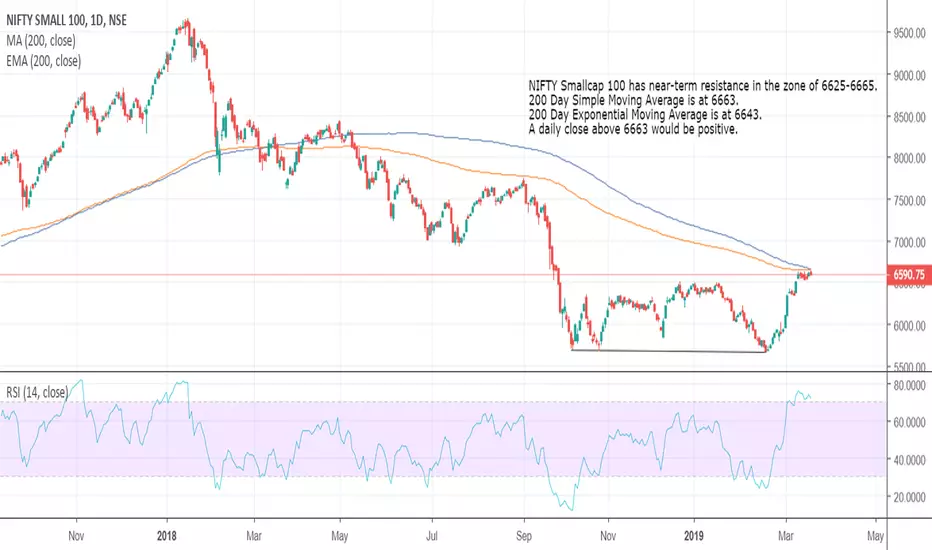Click the 60.0000 RSI axis label

(x=909, y=422)
